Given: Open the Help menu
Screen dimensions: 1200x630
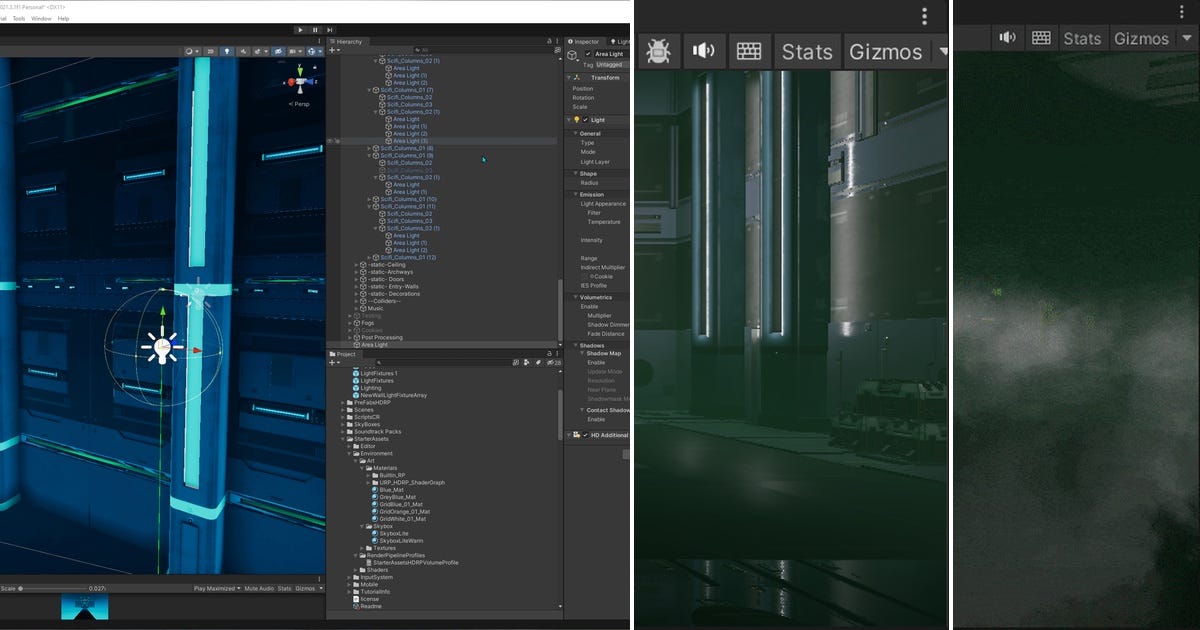Looking at the screenshot, I should click(64, 18).
